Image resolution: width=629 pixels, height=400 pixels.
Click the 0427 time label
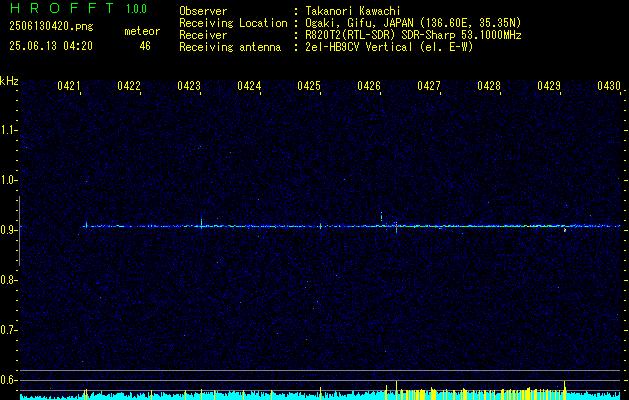point(429,86)
